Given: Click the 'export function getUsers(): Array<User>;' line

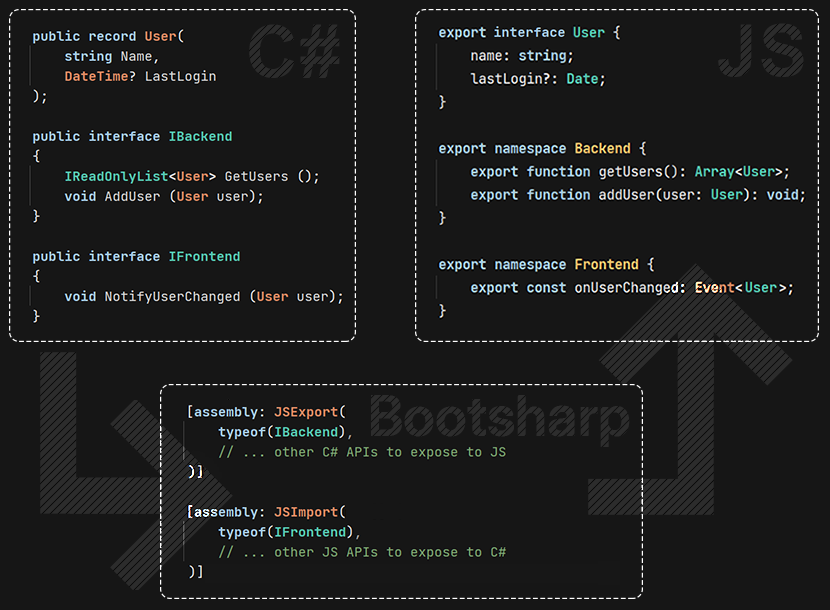Looking at the screenshot, I should pos(630,172).
